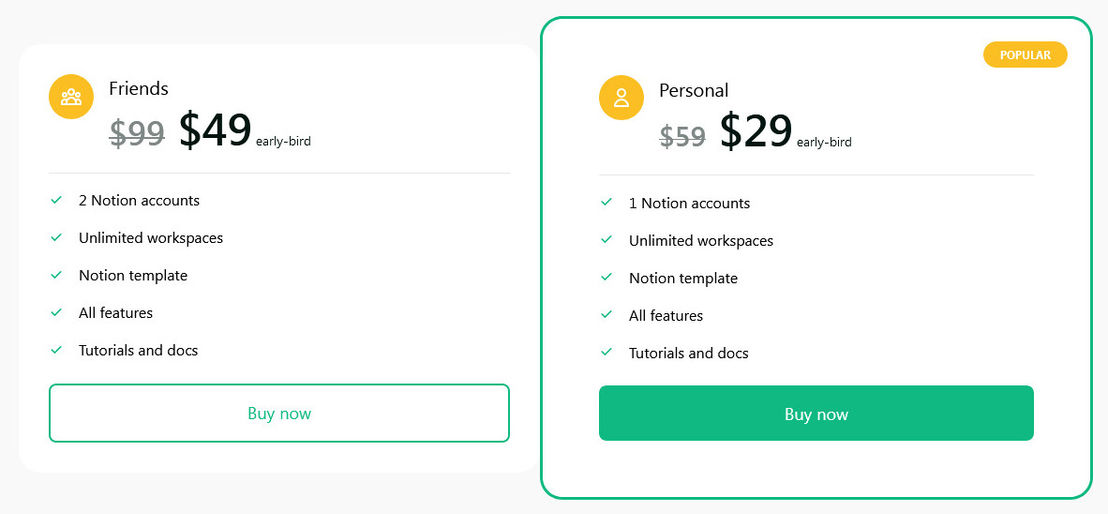The image size is (1108, 514).
Task: Click the Personal plan user icon
Action: (x=621, y=98)
